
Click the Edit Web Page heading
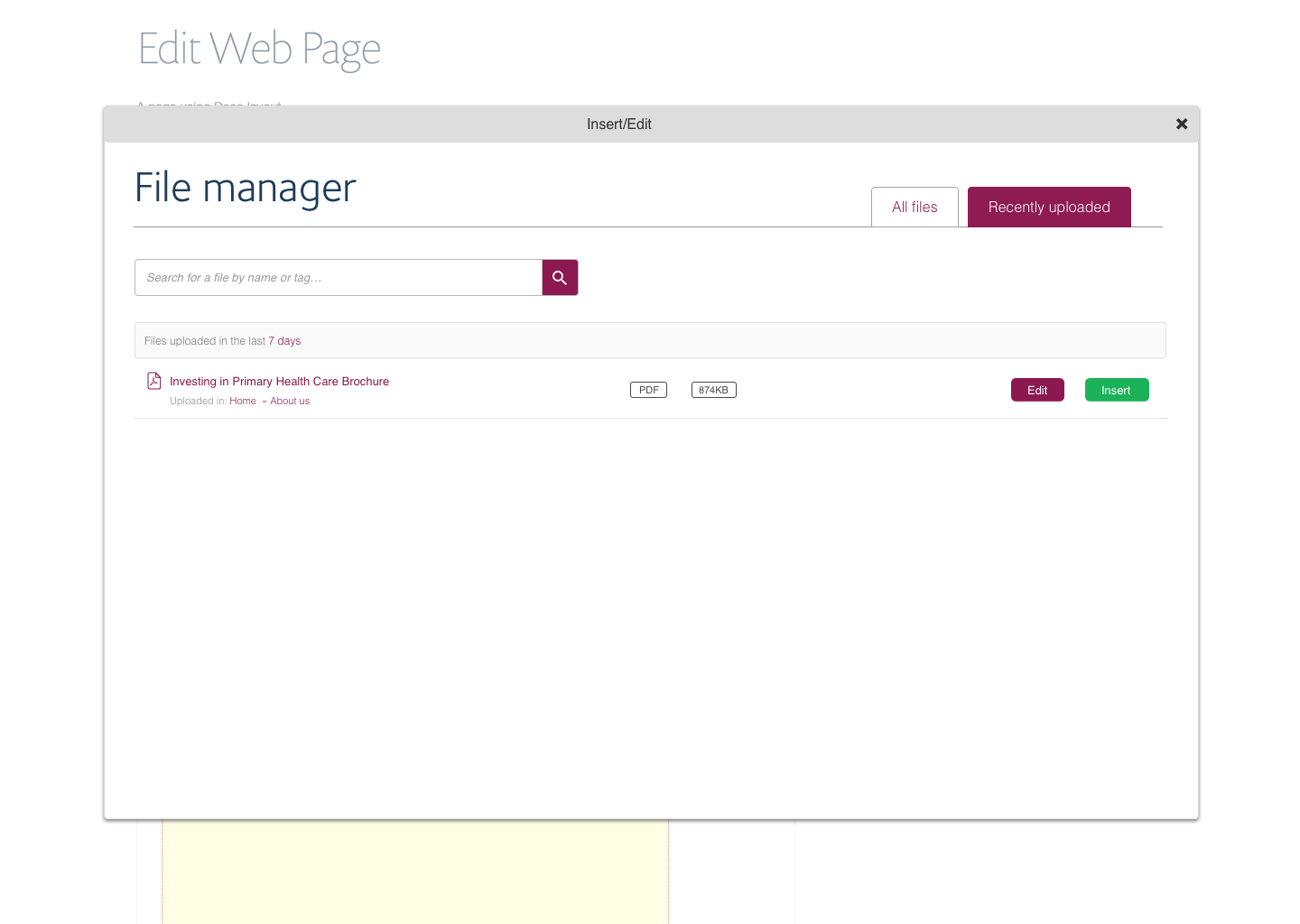click(259, 49)
